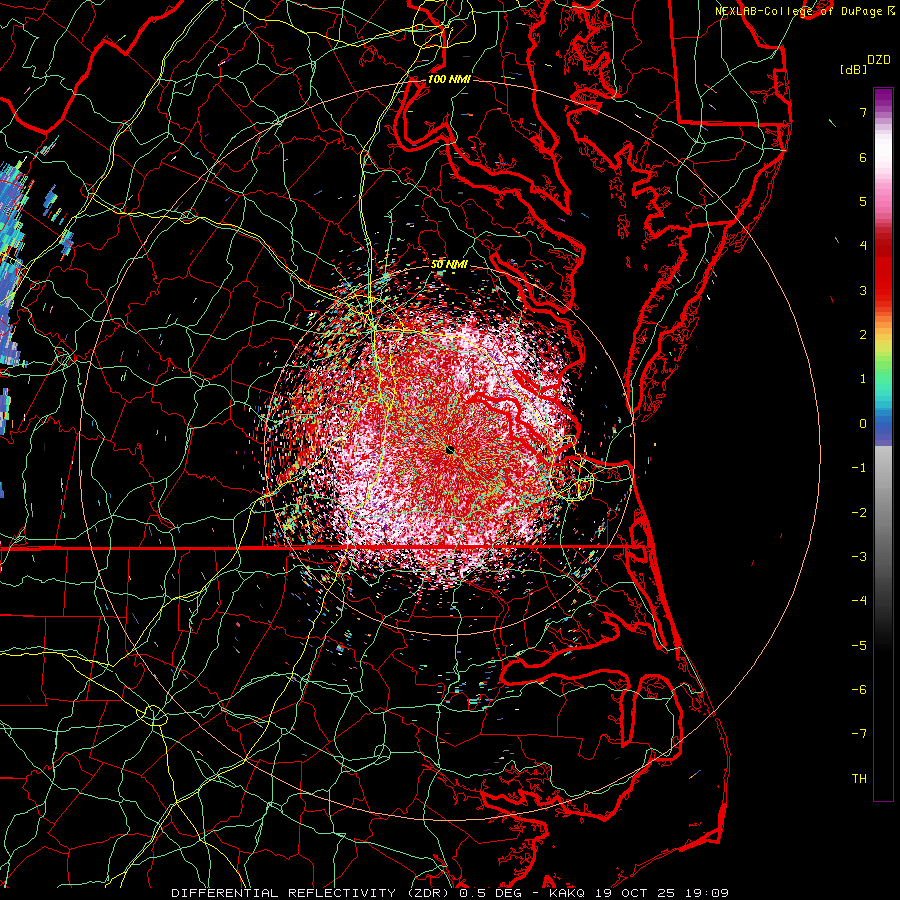The image size is (900, 900).
Task: Click the "KAKQ" station ID in caption
Action: [566, 893]
